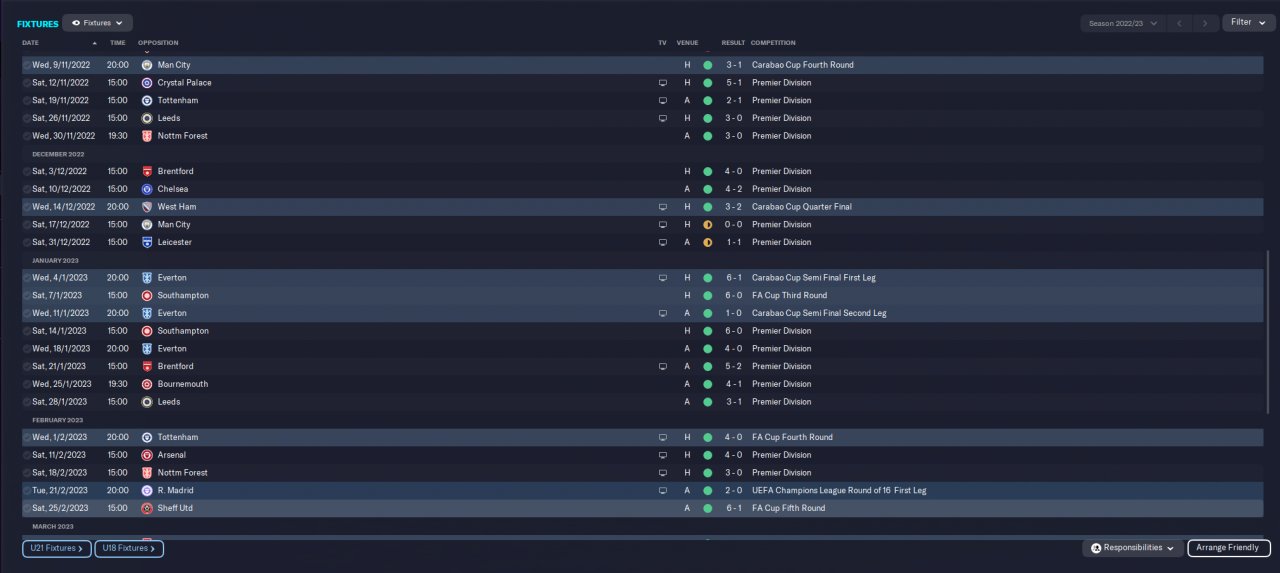1280x573 pixels.
Task: Click the Leicester club badge
Action: click(147, 242)
